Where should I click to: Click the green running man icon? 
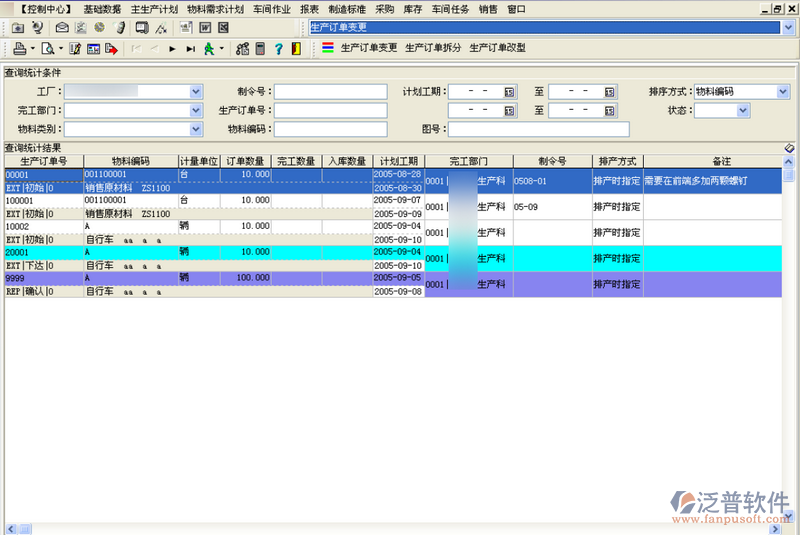click(209, 48)
